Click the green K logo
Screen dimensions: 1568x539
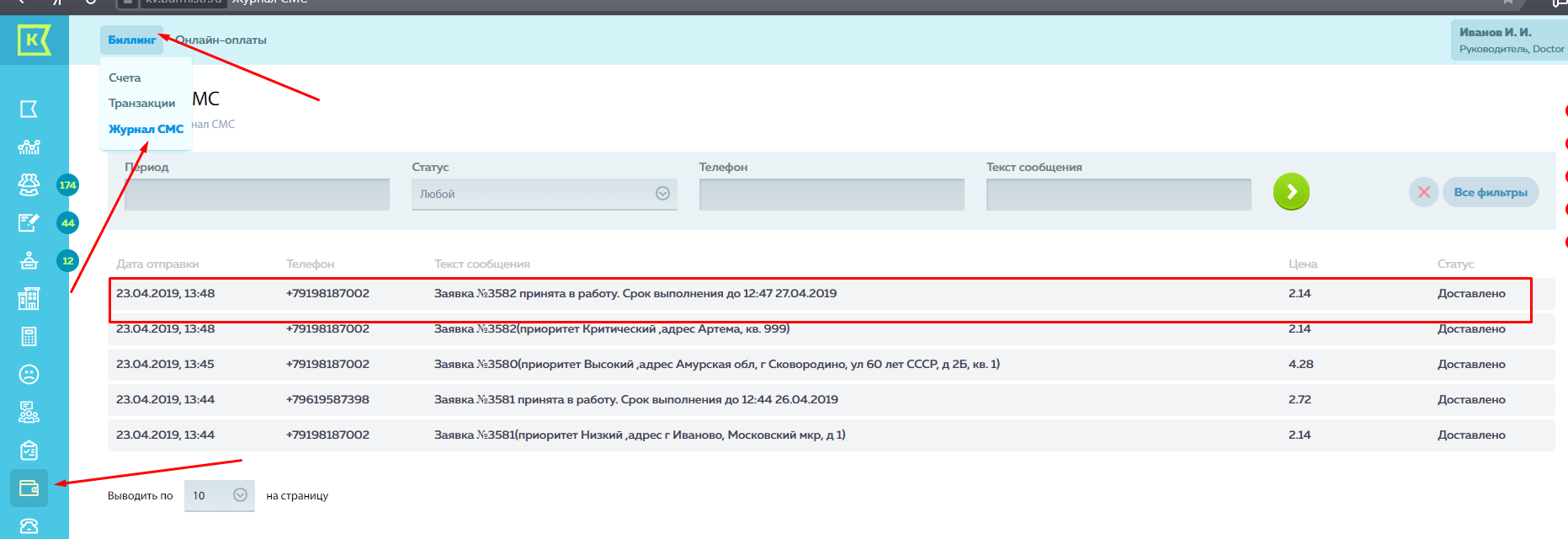pyautogui.click(x=34, y=40)
